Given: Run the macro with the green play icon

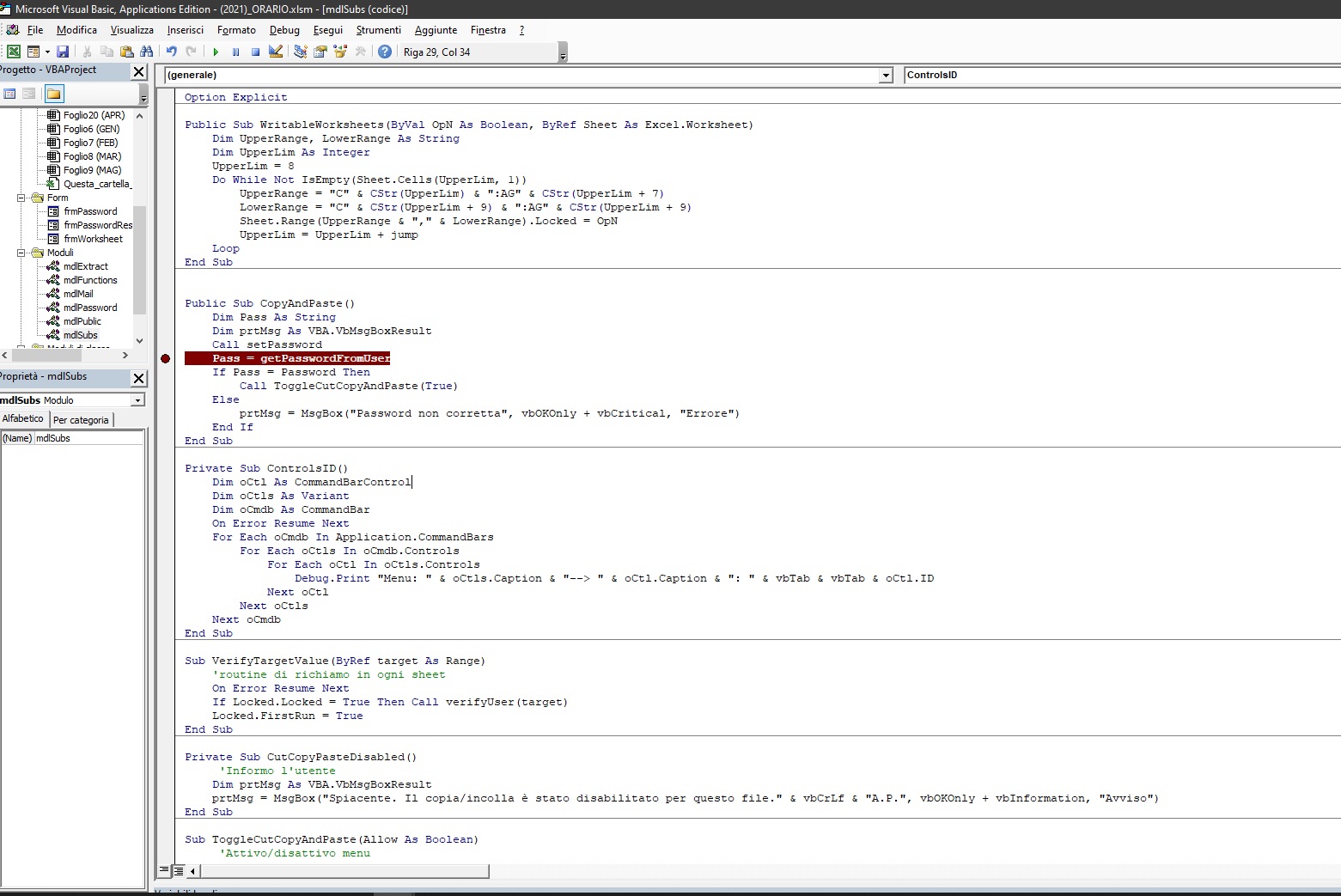Looking at the screenshot, I should point(216,52).
